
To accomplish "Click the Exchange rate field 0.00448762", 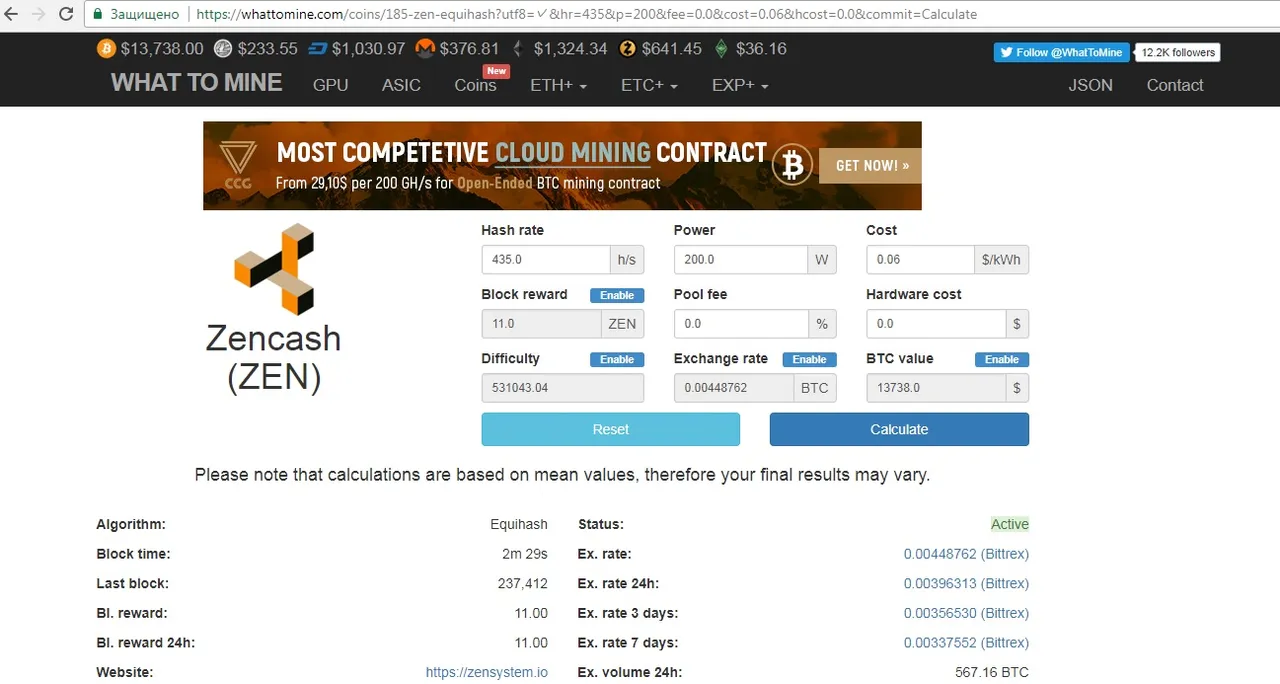I will (734, 387).
